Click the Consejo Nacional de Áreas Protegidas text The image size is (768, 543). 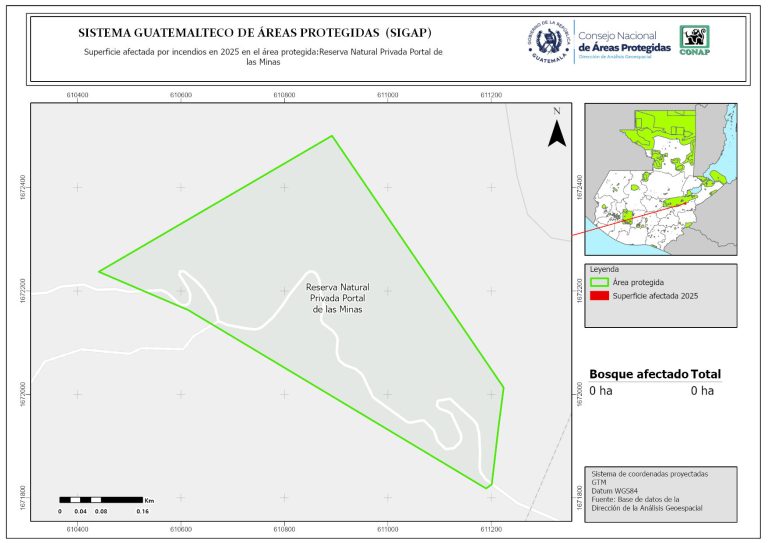tap(623, 42)
